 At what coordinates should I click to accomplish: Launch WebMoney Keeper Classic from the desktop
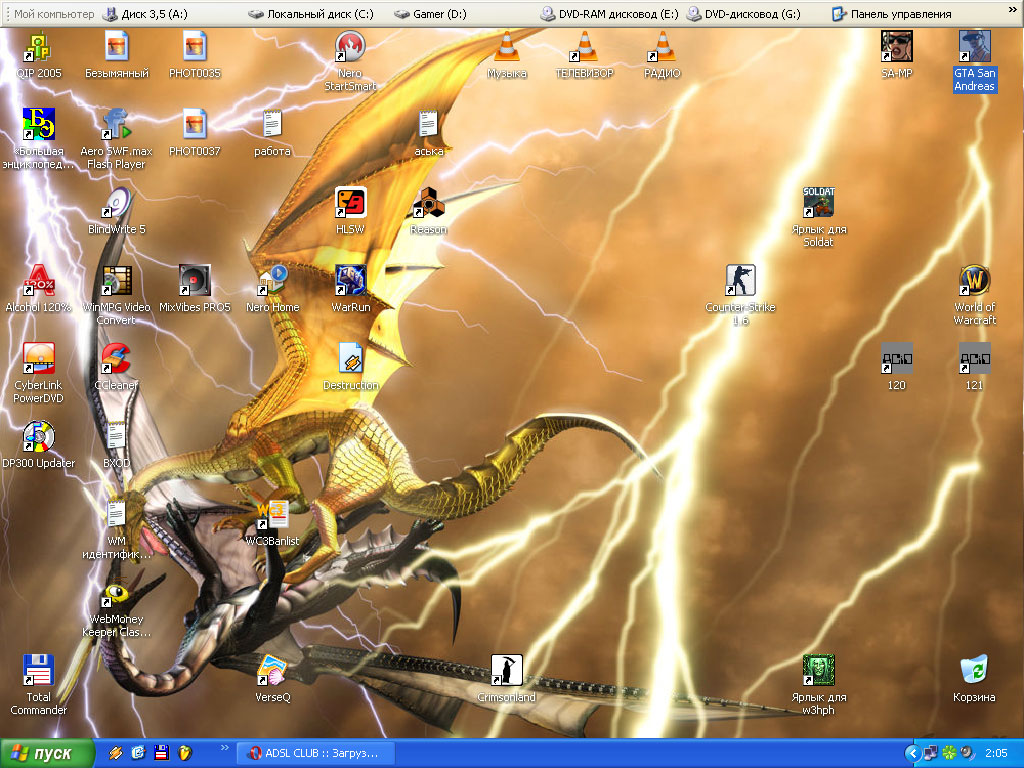116,607
